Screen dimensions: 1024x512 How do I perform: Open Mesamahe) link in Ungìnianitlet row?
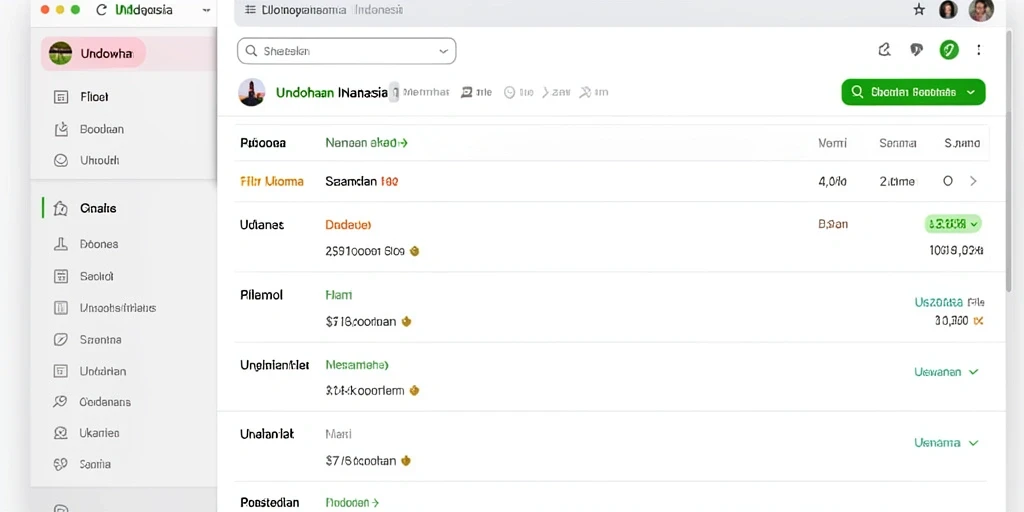(357, 364)
